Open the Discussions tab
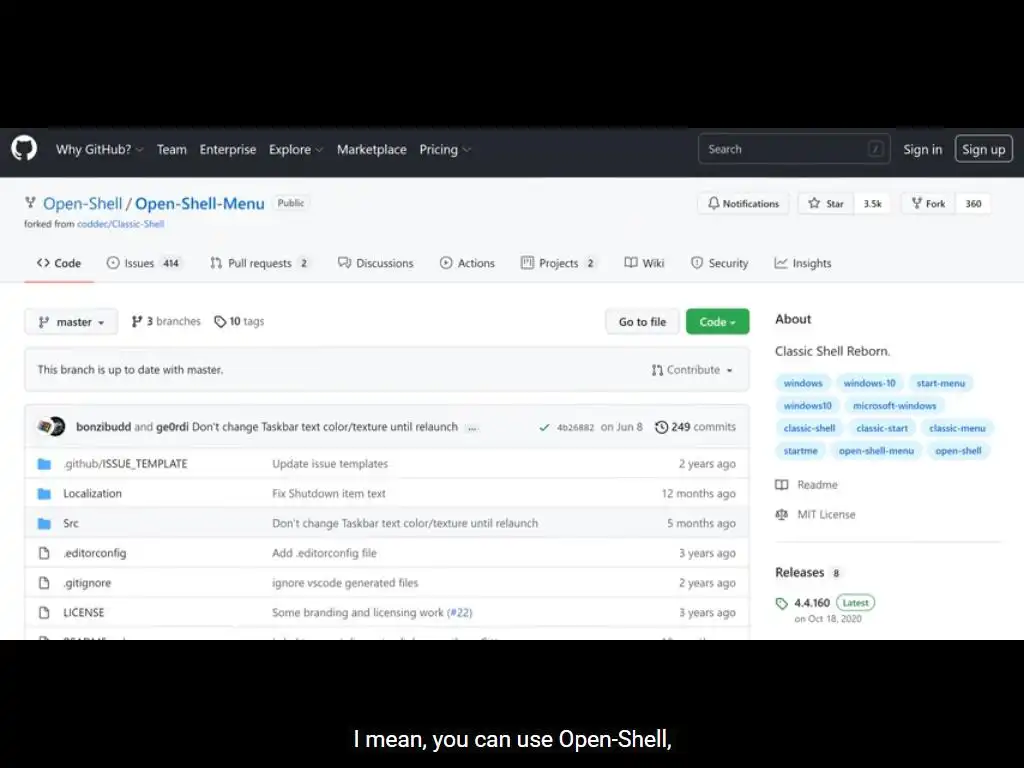The height and width of the screenshot is (768, 1024). pos(376,263)
